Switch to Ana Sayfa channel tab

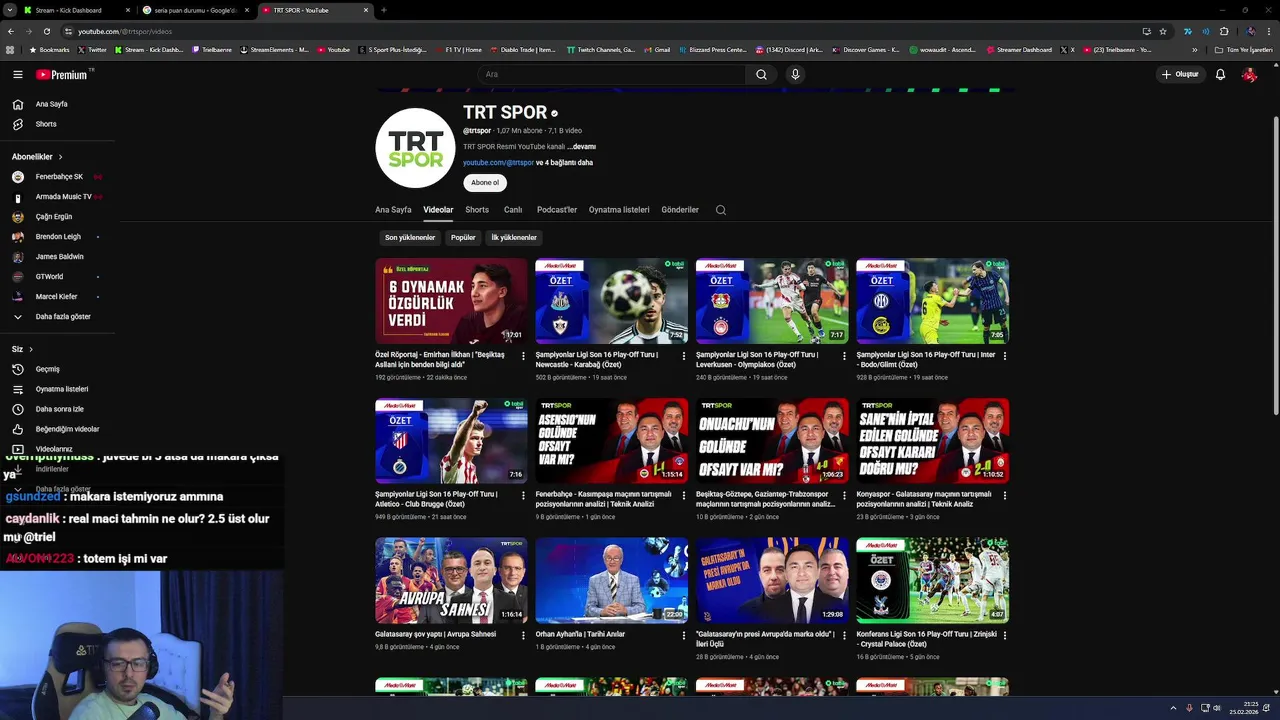point(393,210)
